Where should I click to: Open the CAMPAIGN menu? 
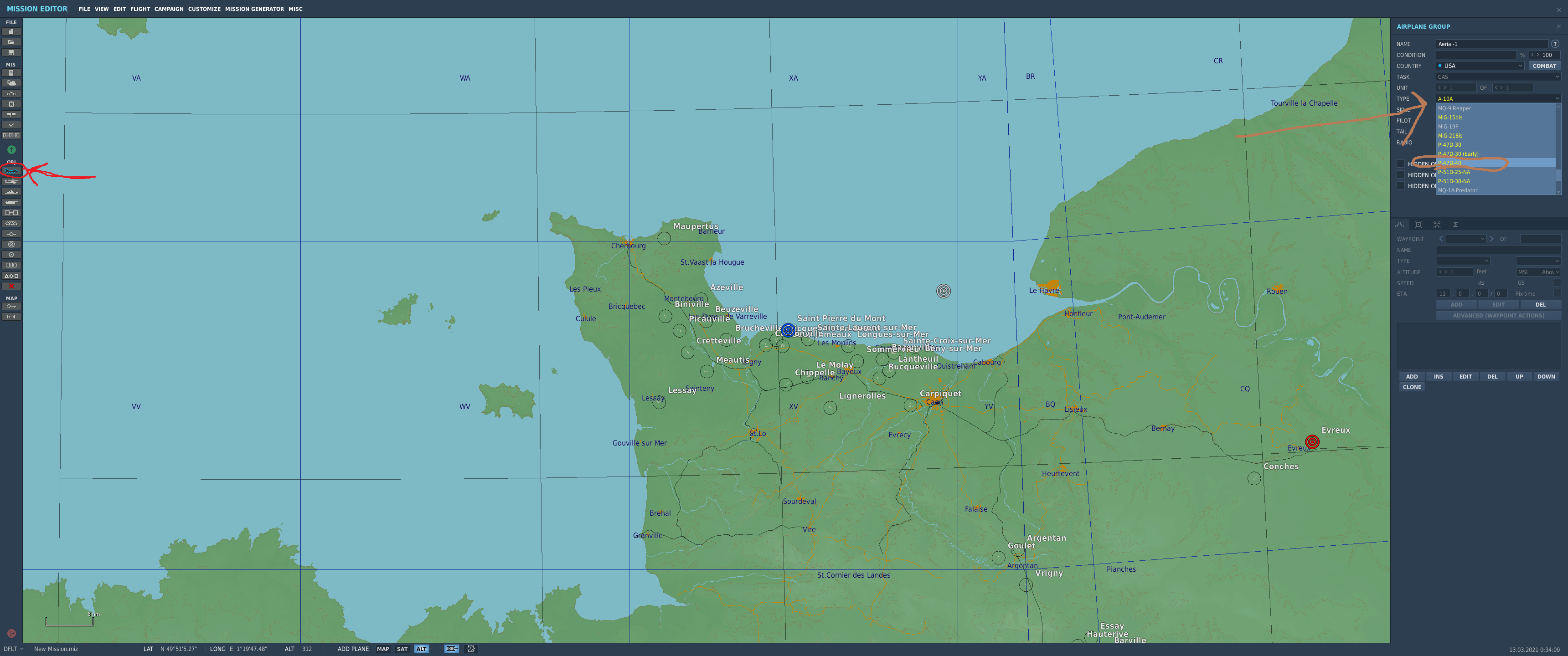[x=169, y=9]
